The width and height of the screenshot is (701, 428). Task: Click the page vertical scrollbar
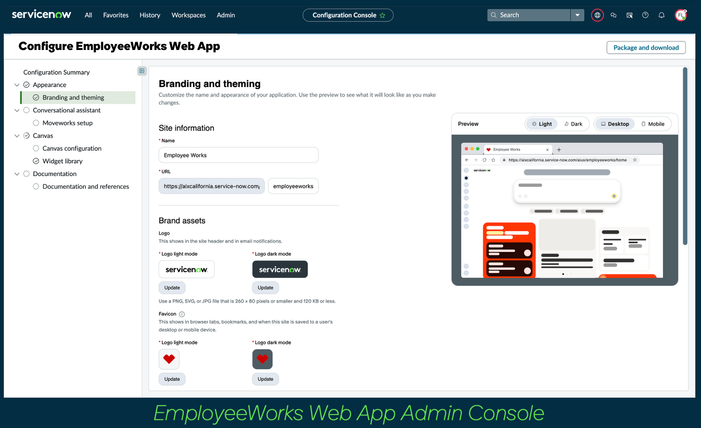coord(685,156)
